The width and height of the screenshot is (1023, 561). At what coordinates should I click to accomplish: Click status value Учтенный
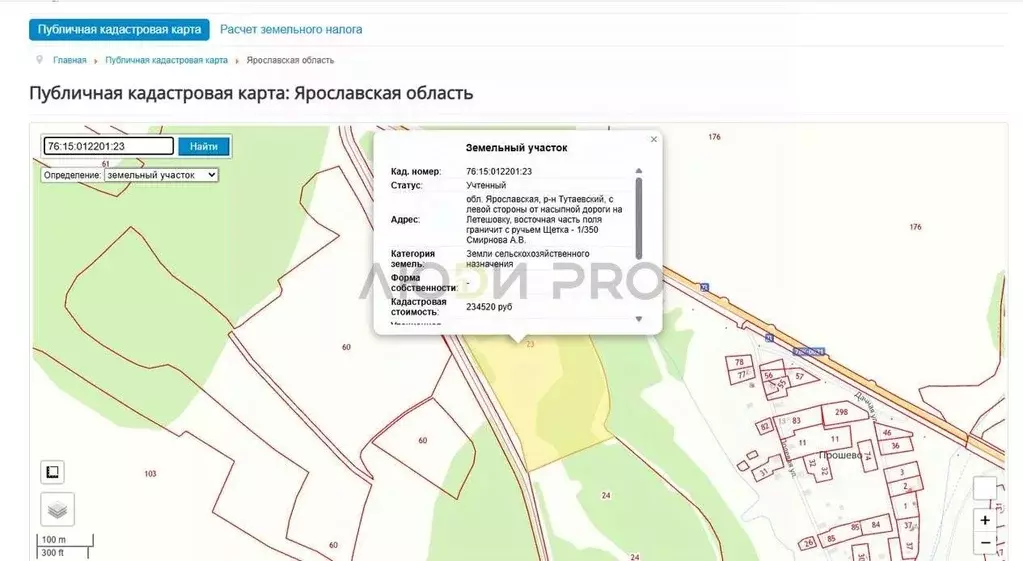pos(486,185)
